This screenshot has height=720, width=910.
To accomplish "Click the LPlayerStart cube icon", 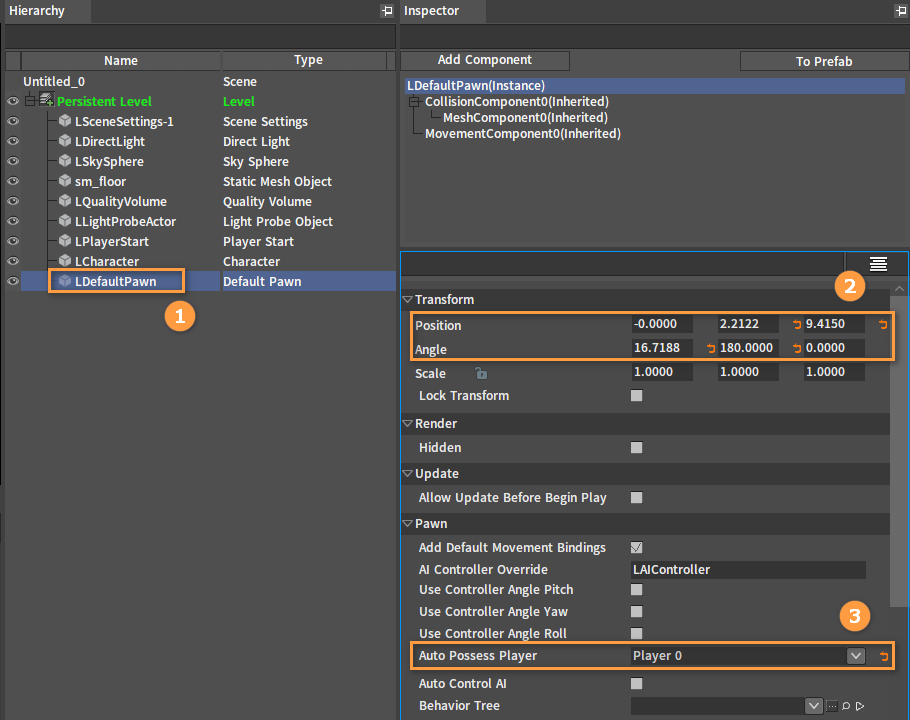I will pos(65,241).
